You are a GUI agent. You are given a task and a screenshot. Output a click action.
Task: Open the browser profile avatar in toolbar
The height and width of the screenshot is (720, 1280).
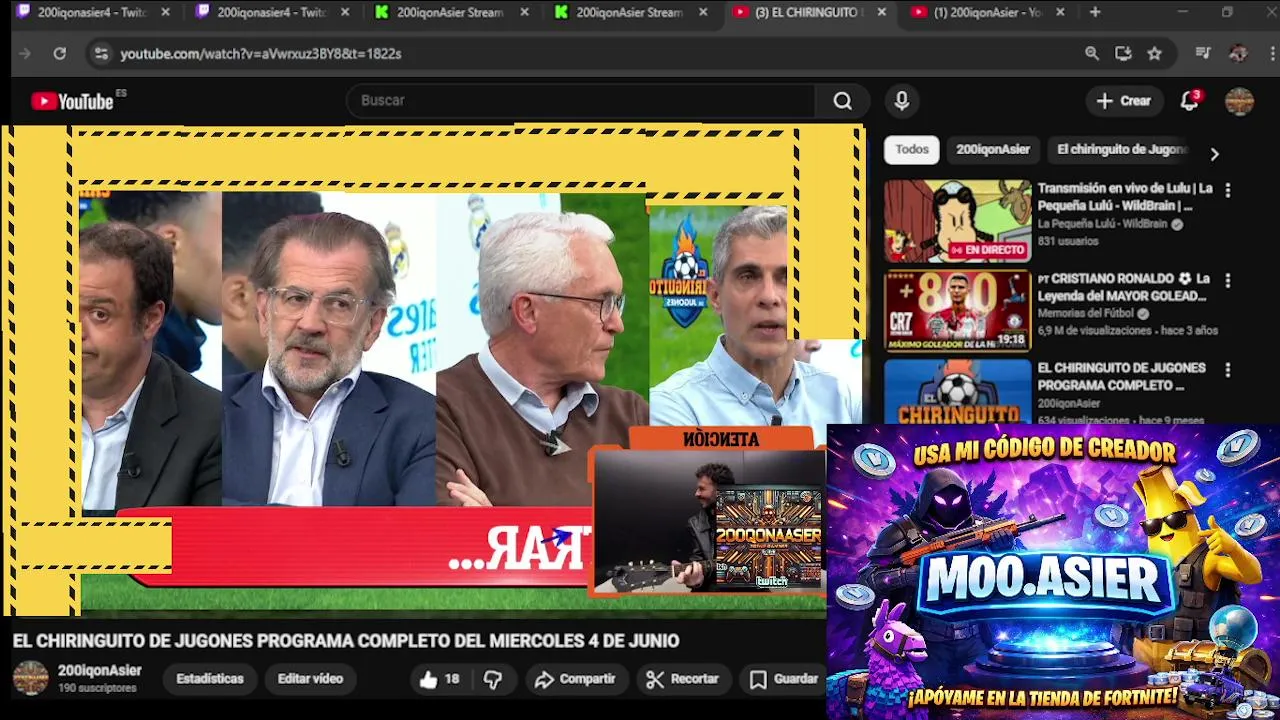(1238, 54)
